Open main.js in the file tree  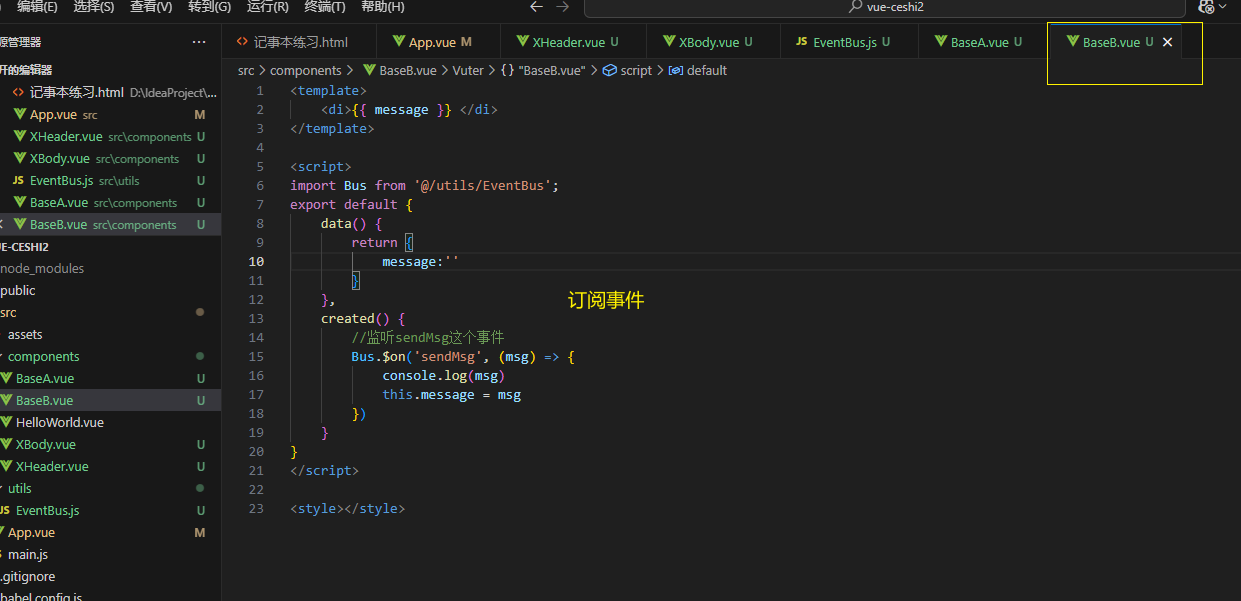click(x=110, y=554)
